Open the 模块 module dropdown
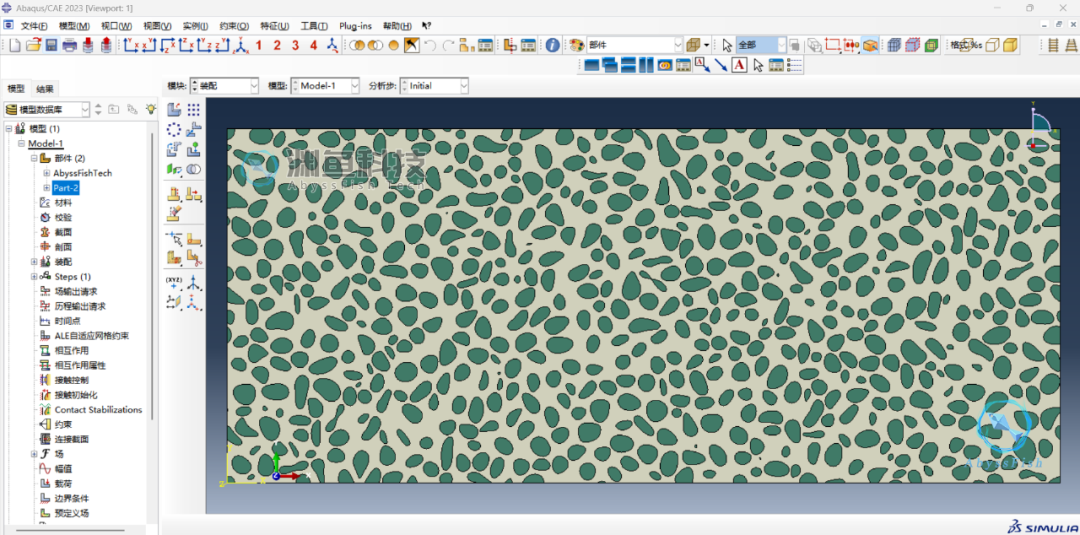The width and height of the screenshot is (1080, 535). coord(224,86)
